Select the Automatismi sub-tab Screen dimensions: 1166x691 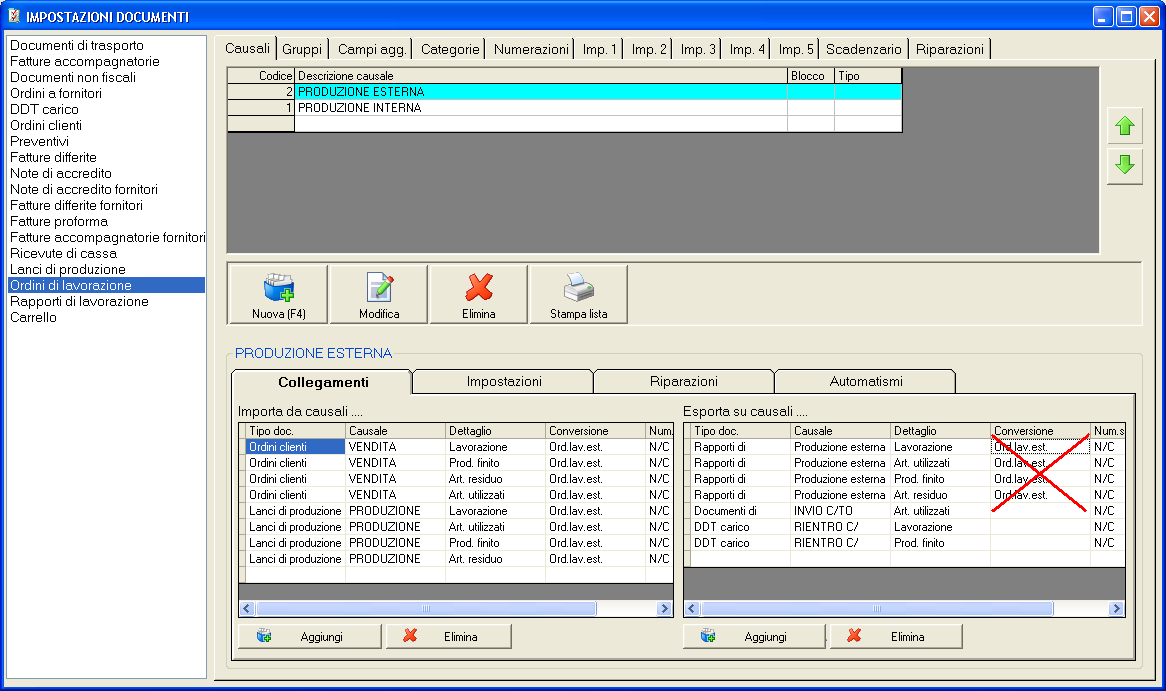(865, 382)
